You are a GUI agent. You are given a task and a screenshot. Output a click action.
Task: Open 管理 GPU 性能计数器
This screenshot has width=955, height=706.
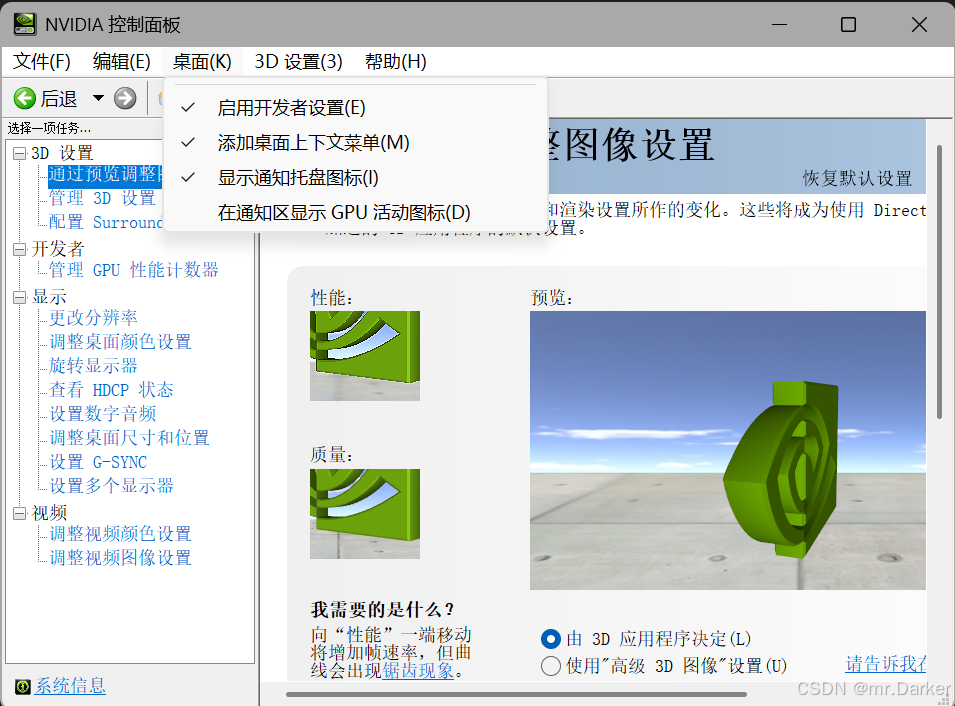point(133,270)
